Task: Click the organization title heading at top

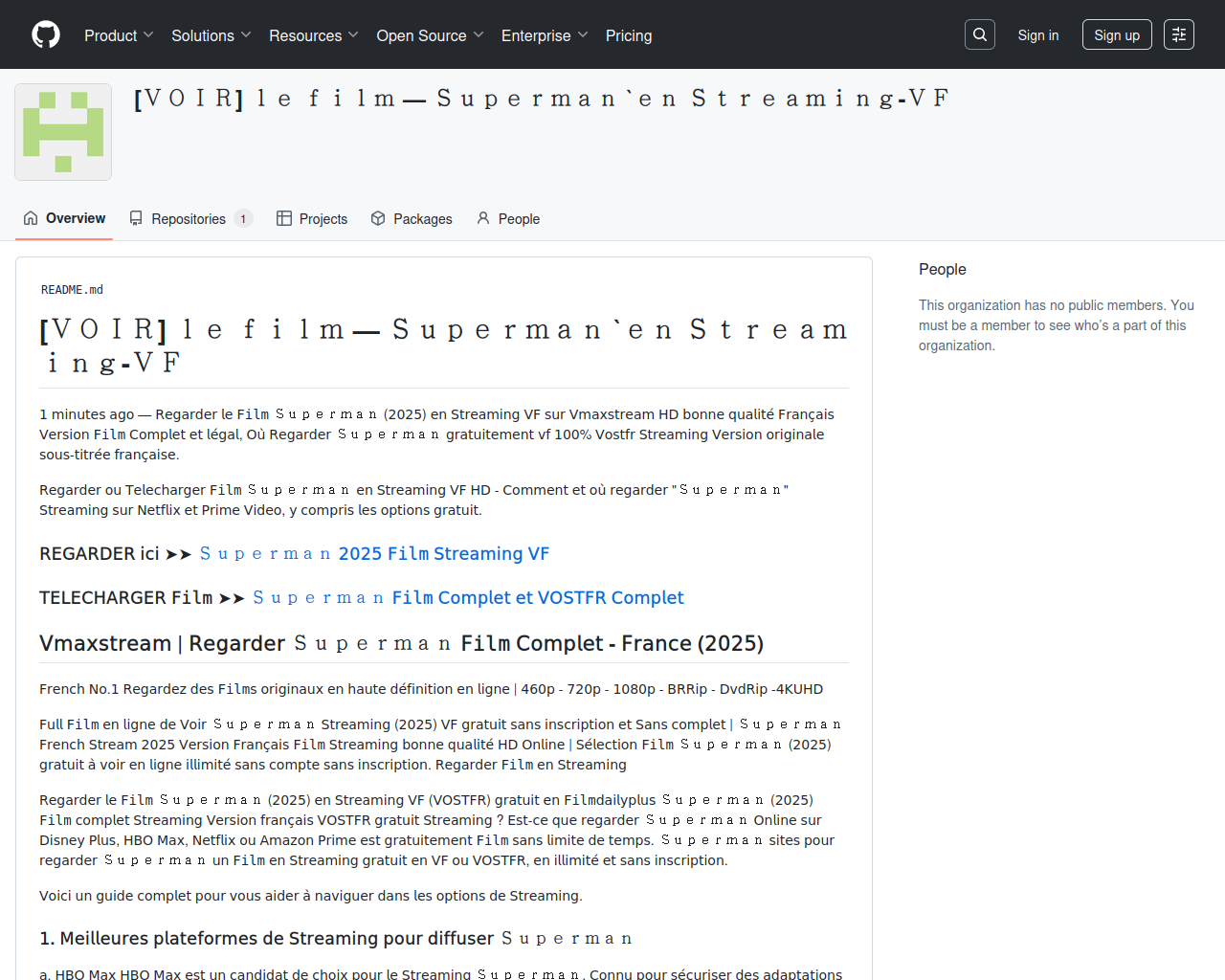Action: [542, 99]
